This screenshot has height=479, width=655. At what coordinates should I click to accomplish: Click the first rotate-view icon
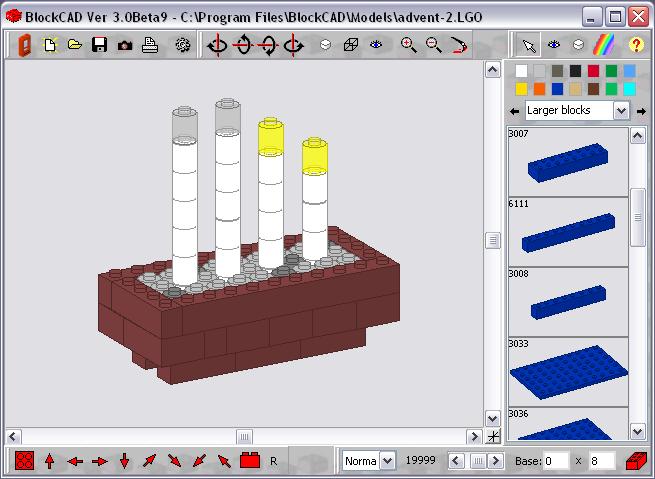tap(217, 45)
